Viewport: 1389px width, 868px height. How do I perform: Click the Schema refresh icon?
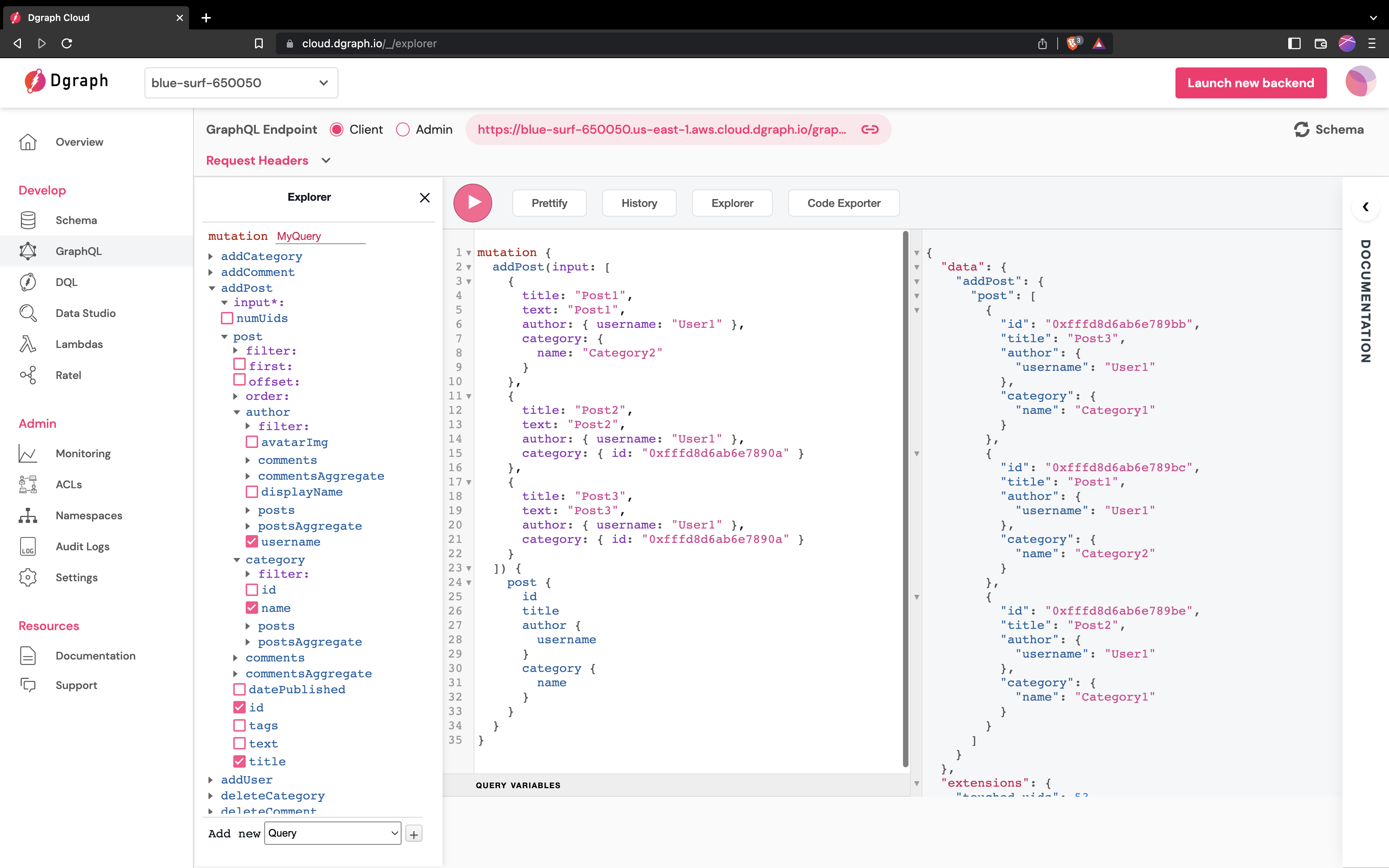(x=1301, y=129)
